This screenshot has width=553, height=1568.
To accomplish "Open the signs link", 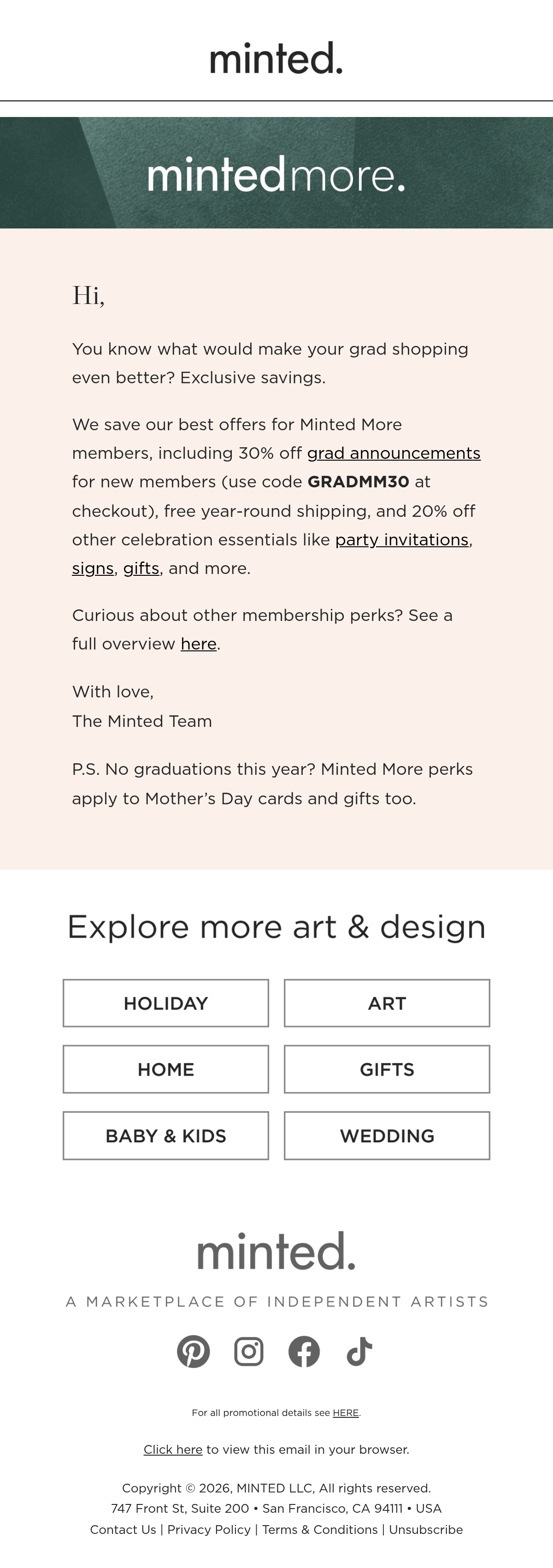I will 93,568.
